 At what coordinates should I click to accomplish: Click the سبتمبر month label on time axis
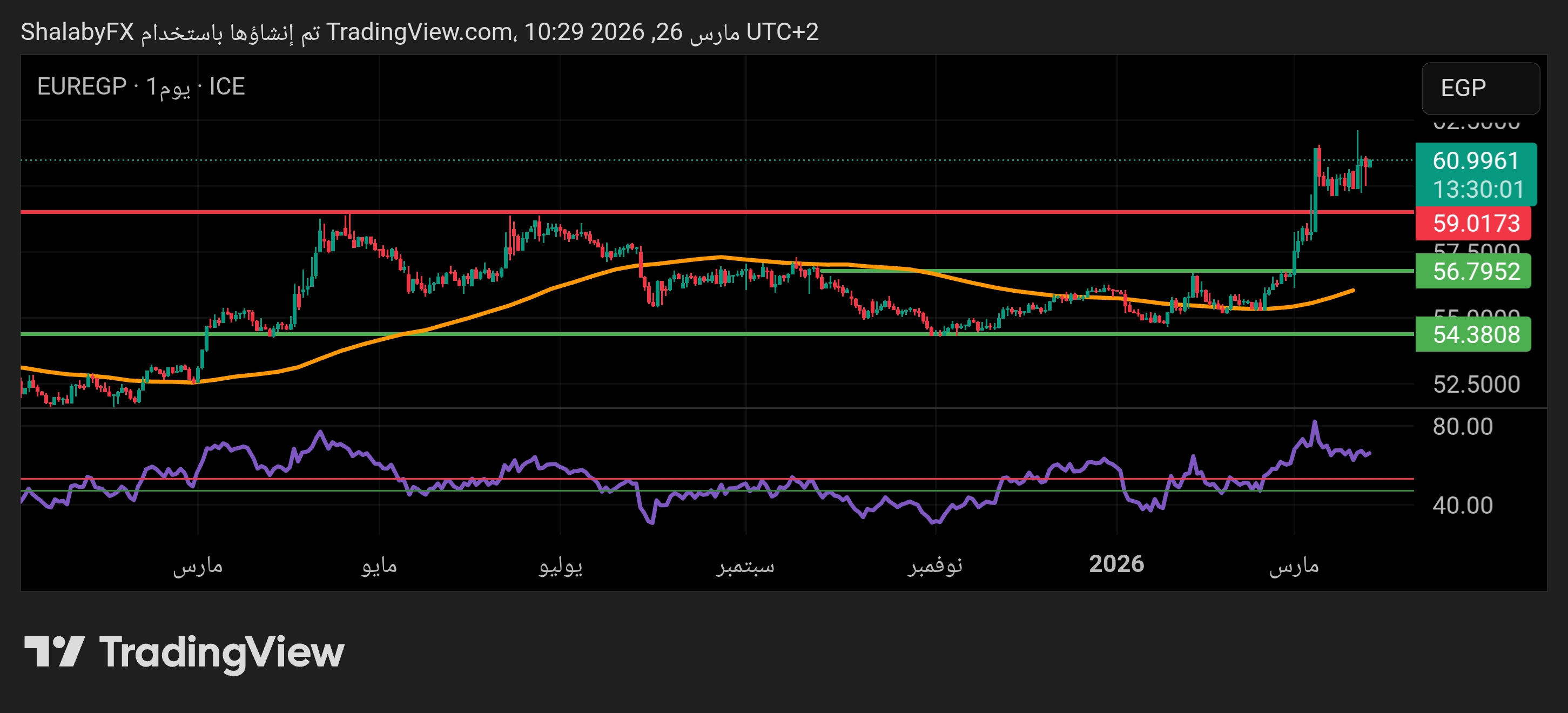(x=744, y=566)
